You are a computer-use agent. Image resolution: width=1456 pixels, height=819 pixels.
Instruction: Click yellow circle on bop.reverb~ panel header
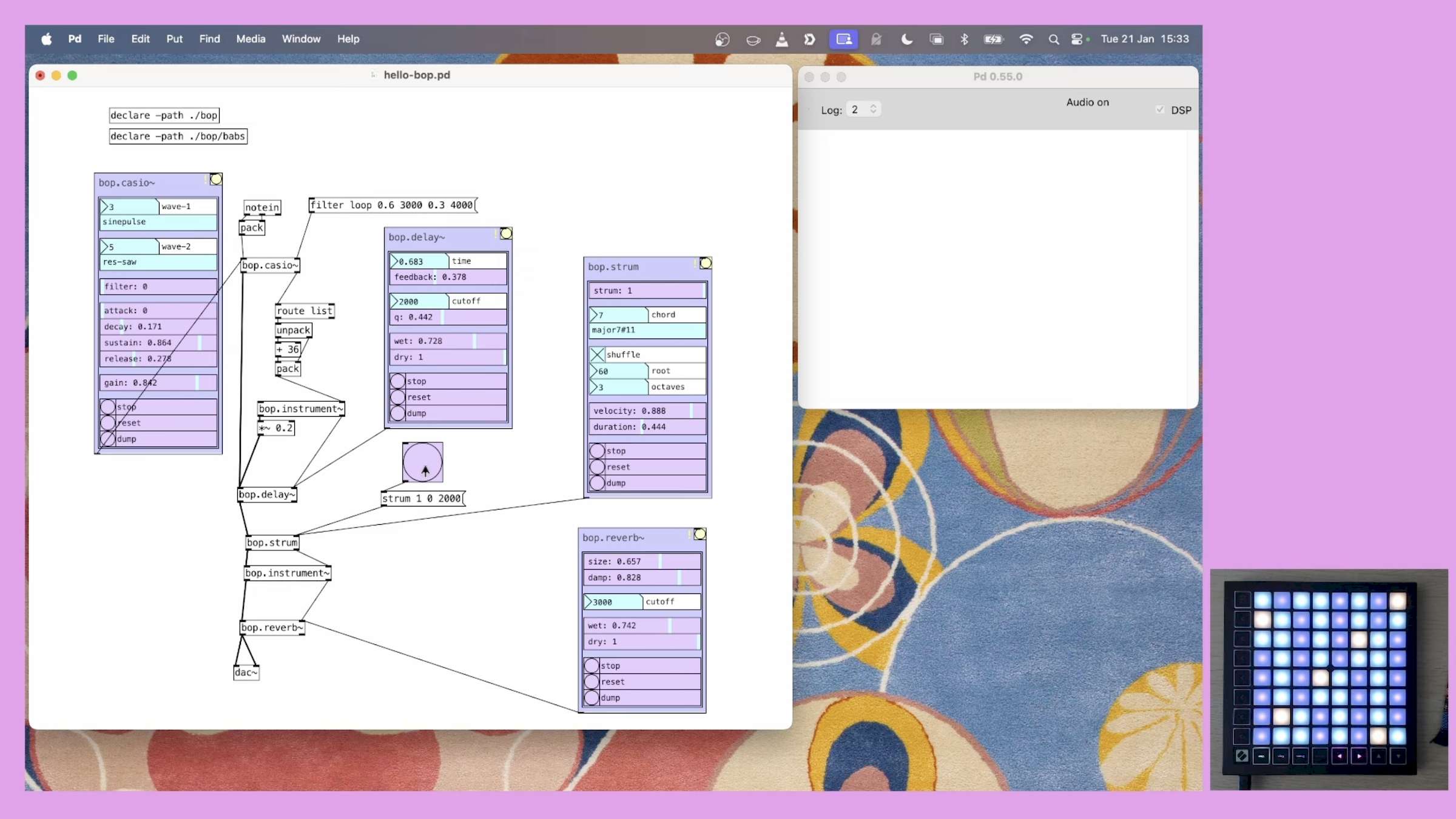[700, 534]
